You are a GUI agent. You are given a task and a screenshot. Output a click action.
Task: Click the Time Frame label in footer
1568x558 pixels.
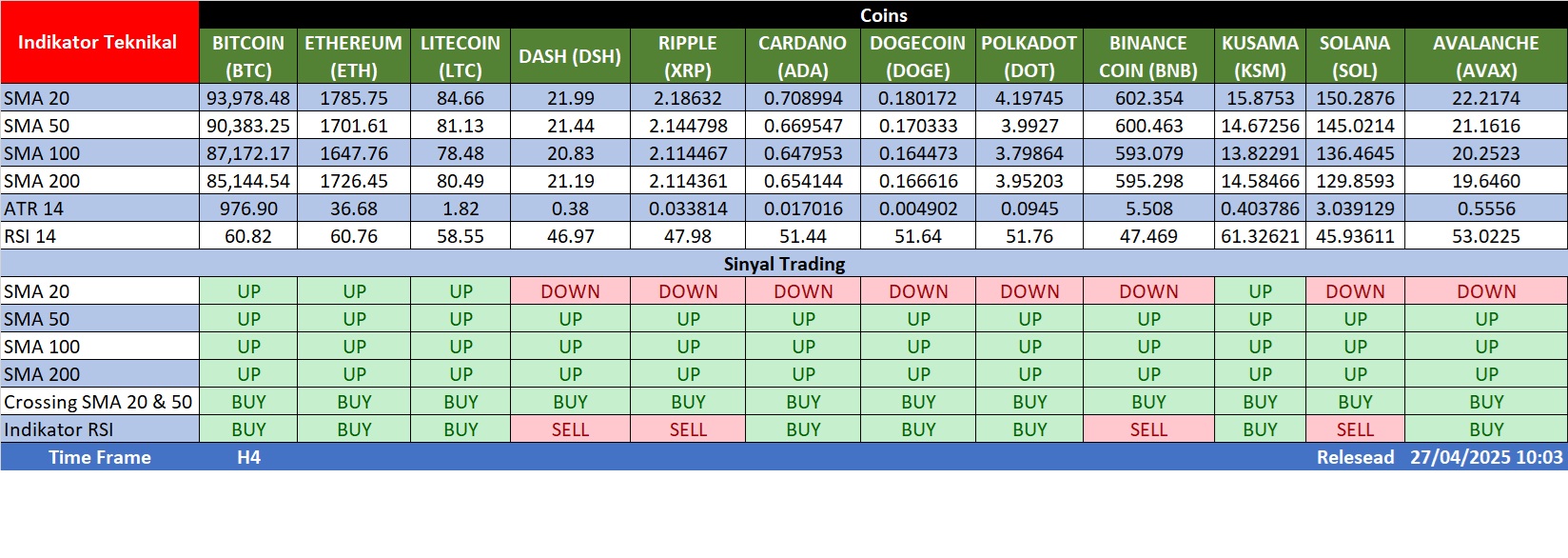100,457
